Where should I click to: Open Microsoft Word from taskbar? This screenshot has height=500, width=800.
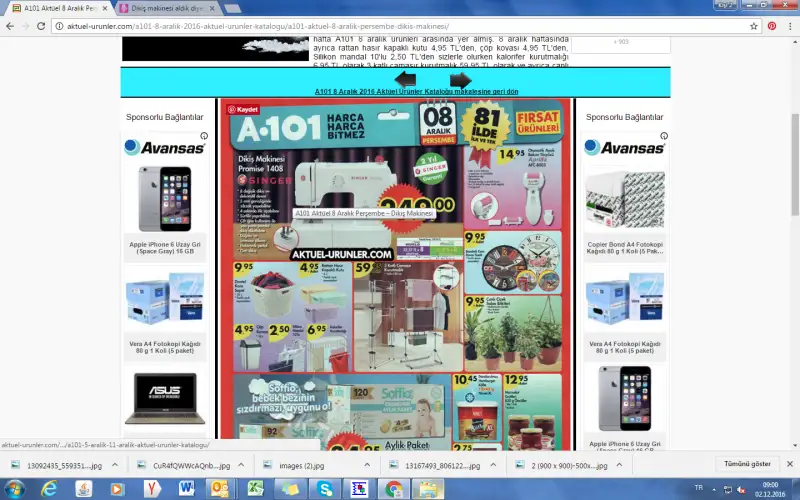pyautogui.click(x=187, y=489)
